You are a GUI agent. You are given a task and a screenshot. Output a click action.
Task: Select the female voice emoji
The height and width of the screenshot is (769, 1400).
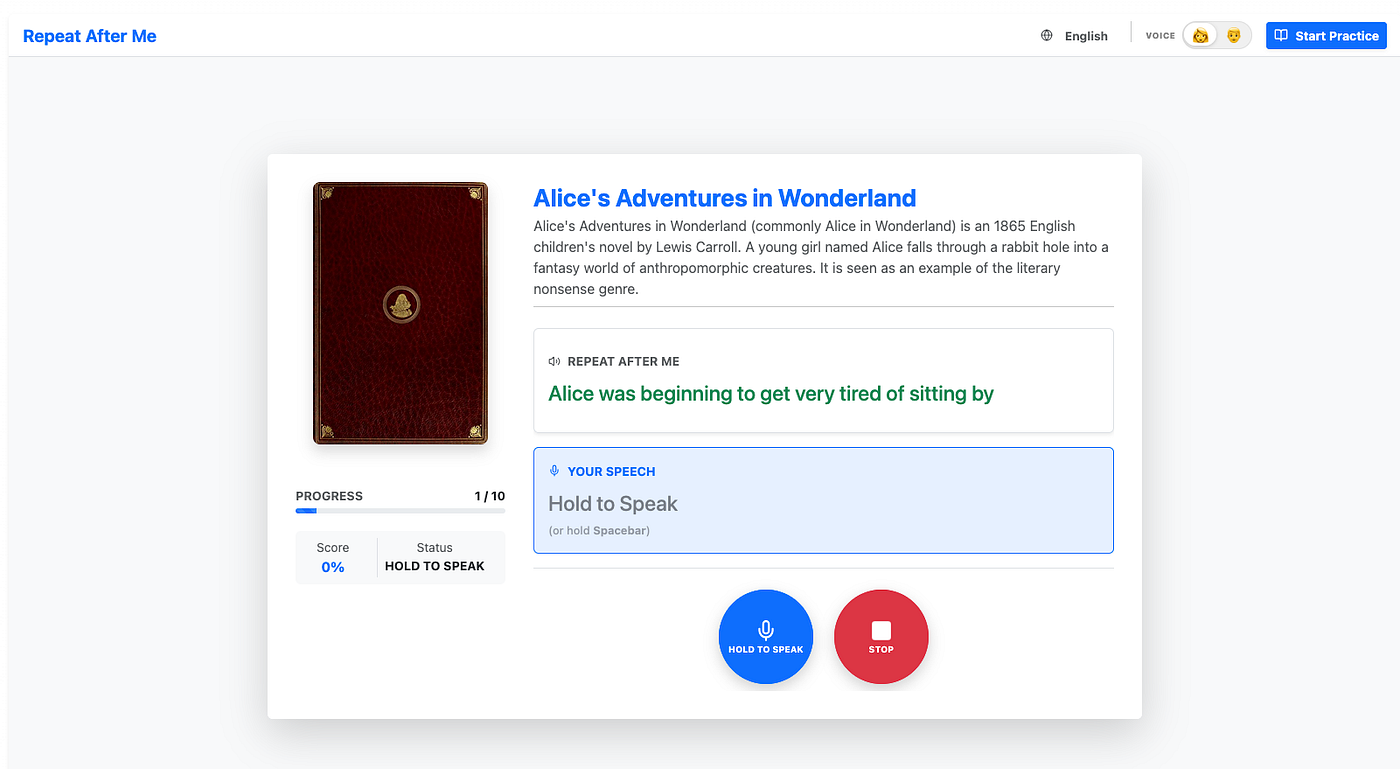click(x=1201, y=36)
